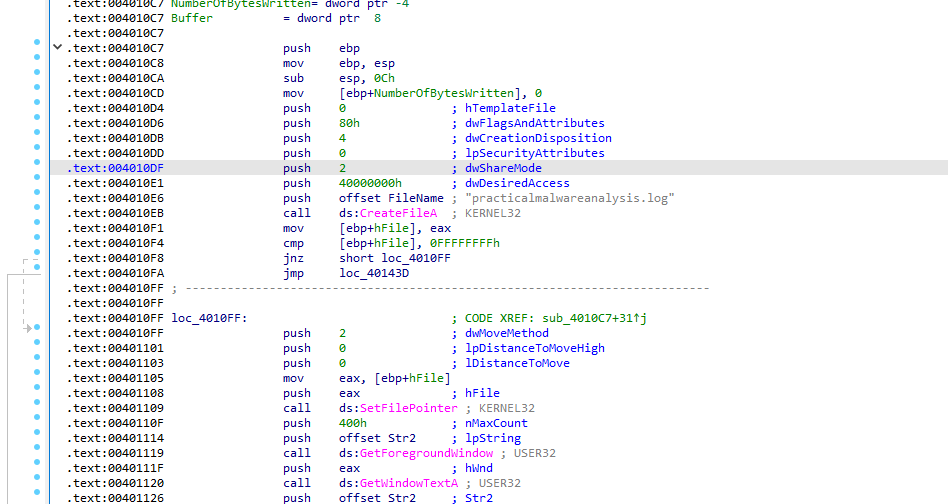Click the dwShareMode comment on highlighted line

503,168
